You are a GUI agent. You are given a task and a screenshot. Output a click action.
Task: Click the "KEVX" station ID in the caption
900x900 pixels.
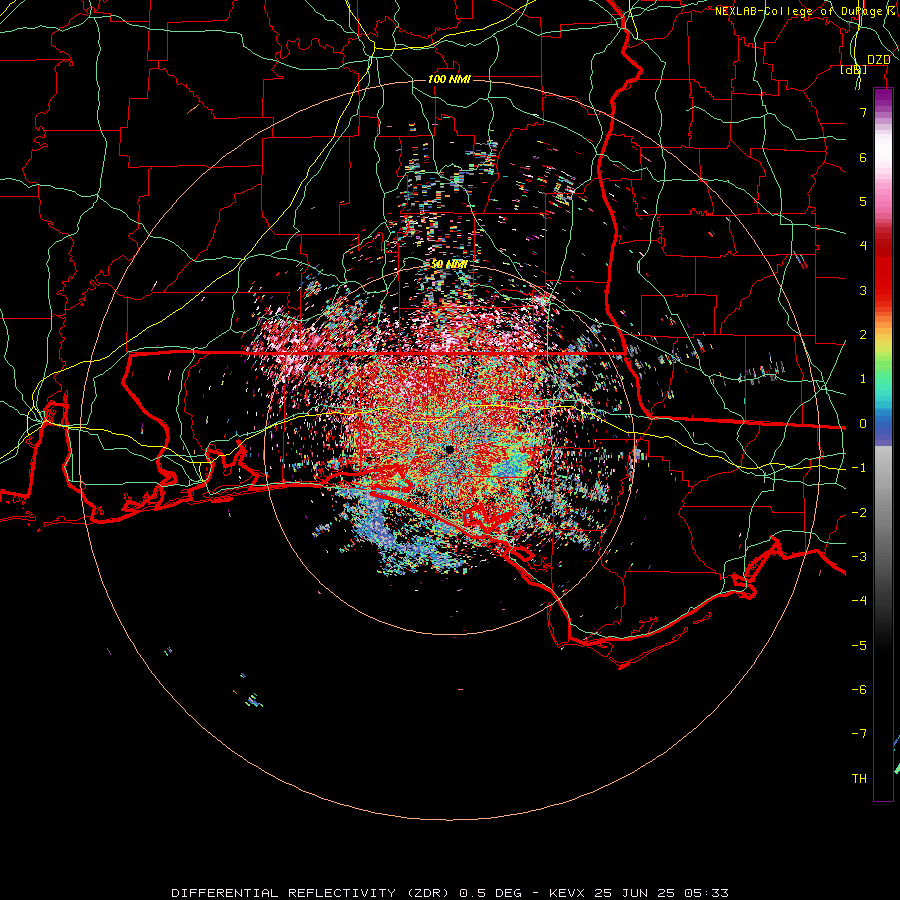click(x=567, y=893)
